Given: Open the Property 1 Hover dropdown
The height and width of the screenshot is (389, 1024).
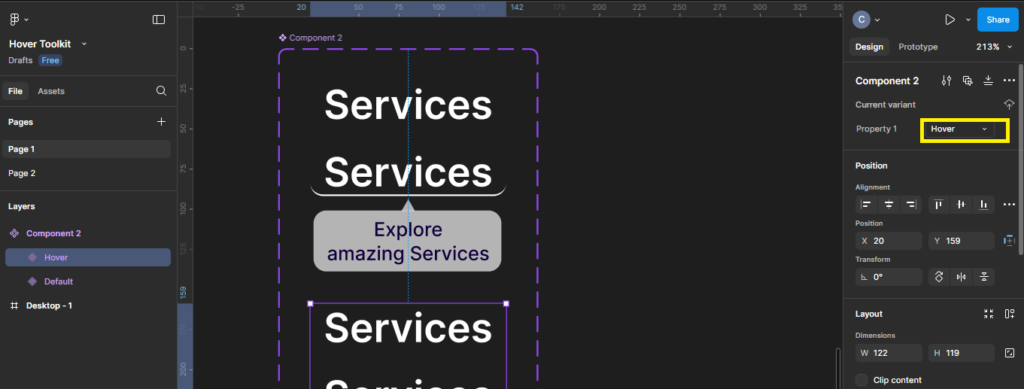Looking at the screenshot, I should point(959,129).
